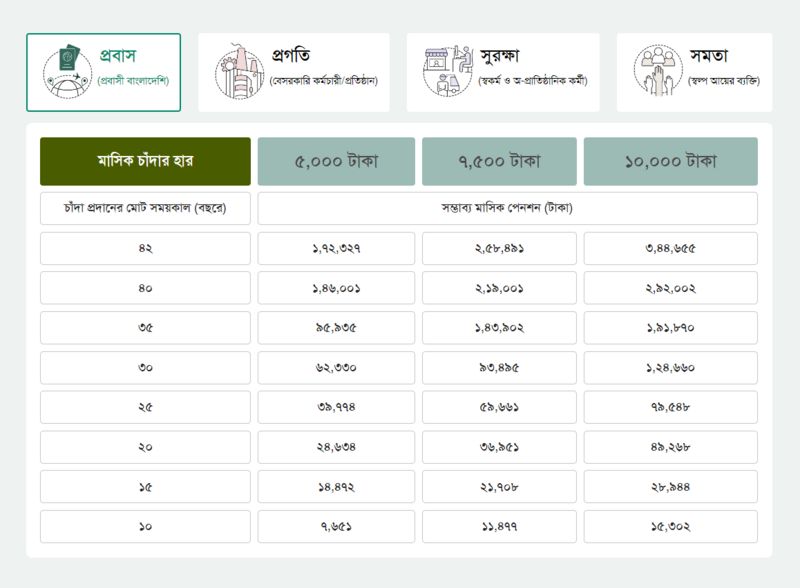Click the Probash passport globe icon
Image resolution: width=800 pixels, height=588 pixels.
coord(67,71)
